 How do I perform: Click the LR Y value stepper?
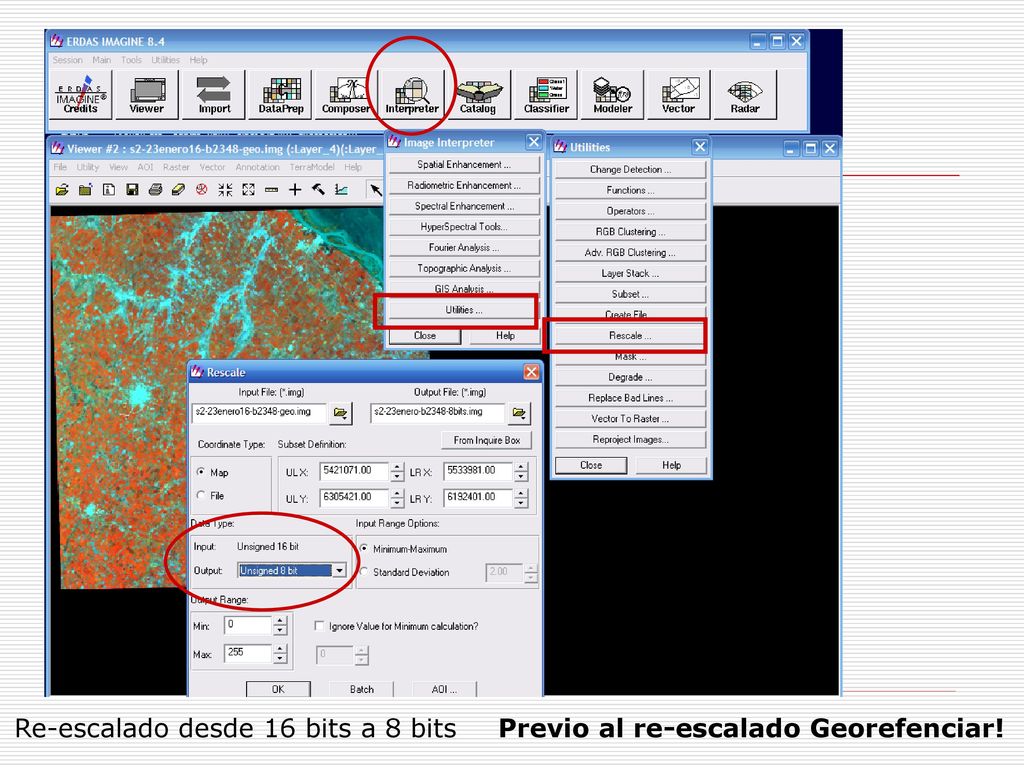(x=520, y=498)
